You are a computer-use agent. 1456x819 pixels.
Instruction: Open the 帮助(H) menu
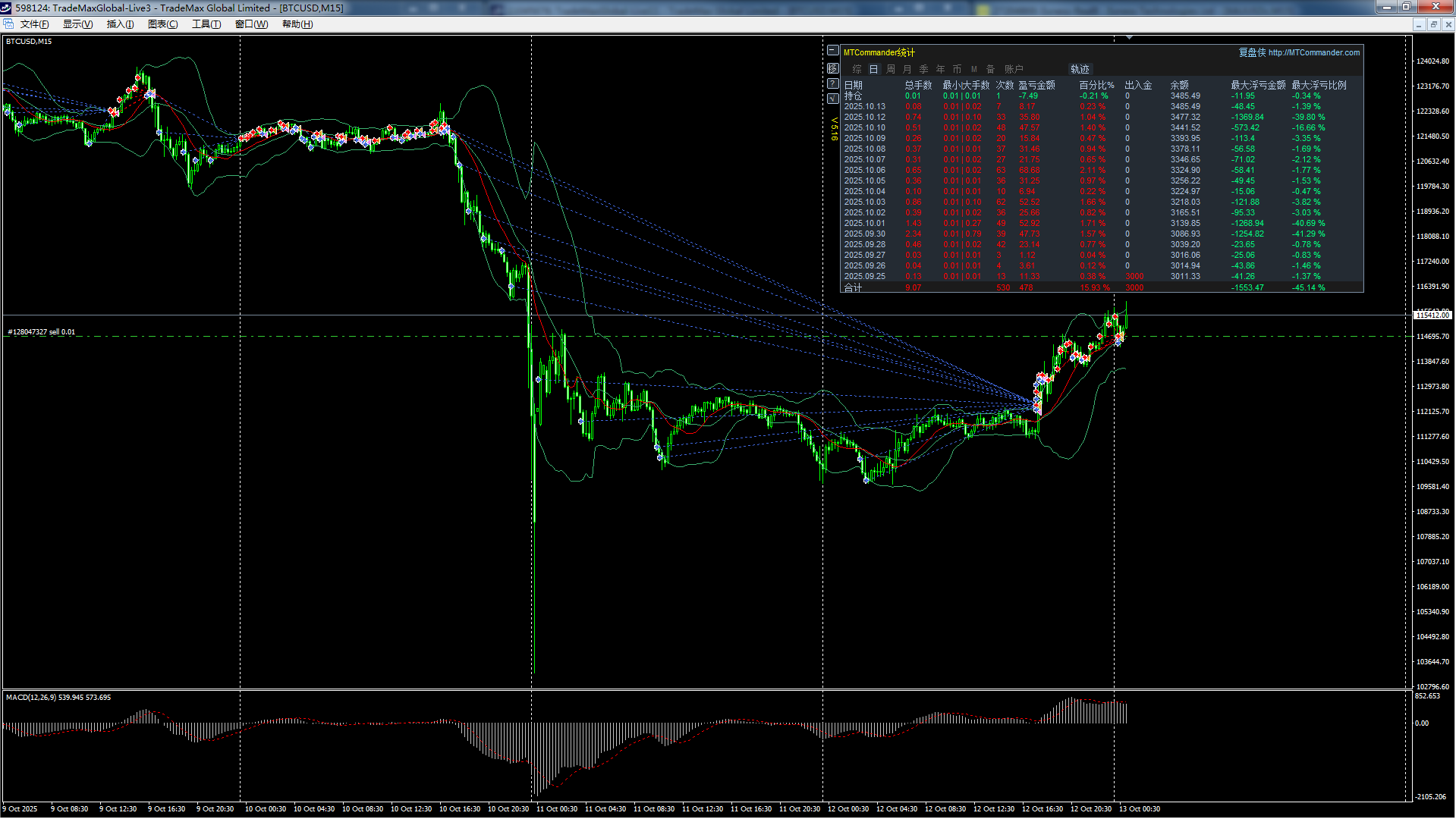(x=297, y=24)
